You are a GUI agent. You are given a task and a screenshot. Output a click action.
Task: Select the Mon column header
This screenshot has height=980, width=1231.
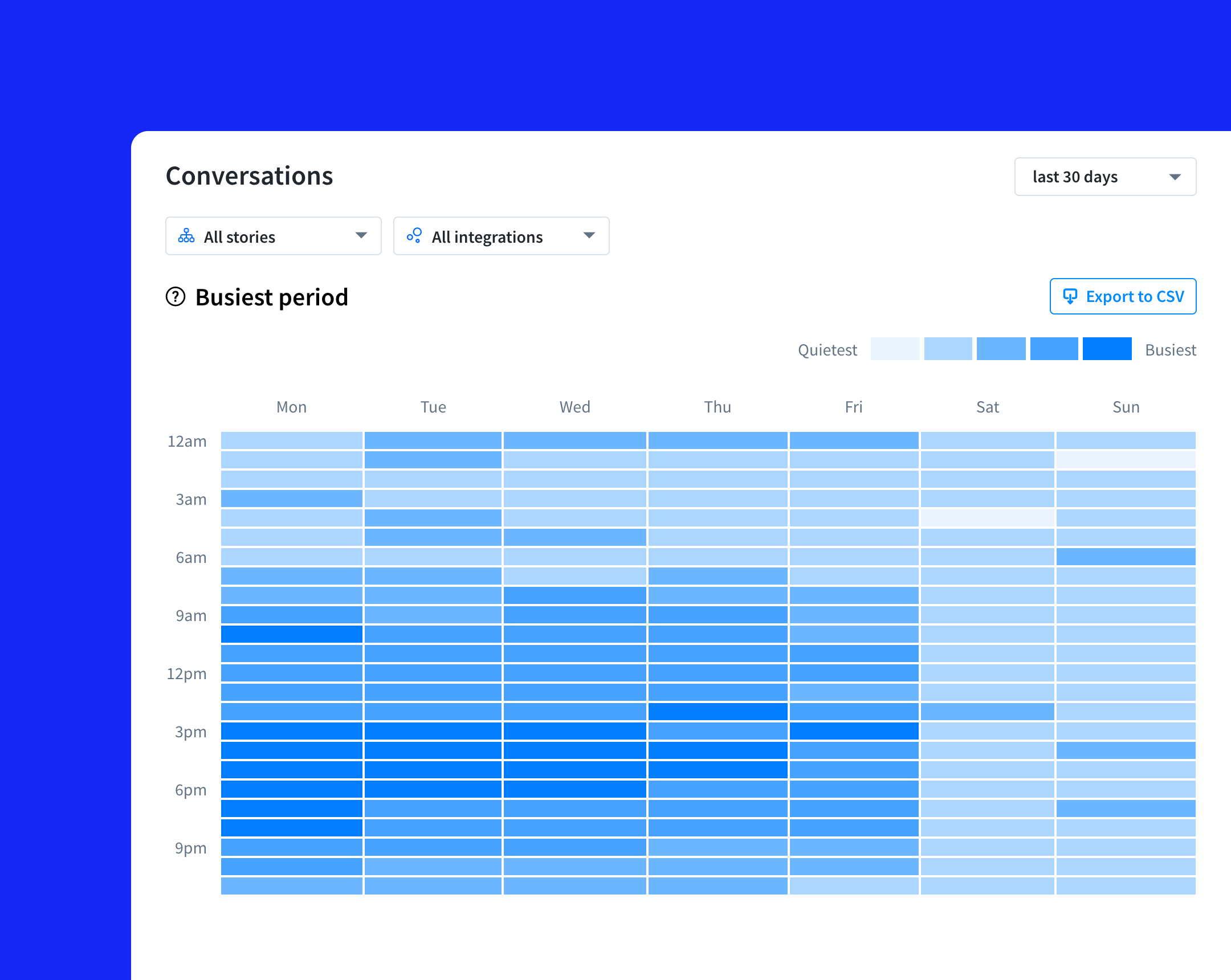(x=291, y=407)
